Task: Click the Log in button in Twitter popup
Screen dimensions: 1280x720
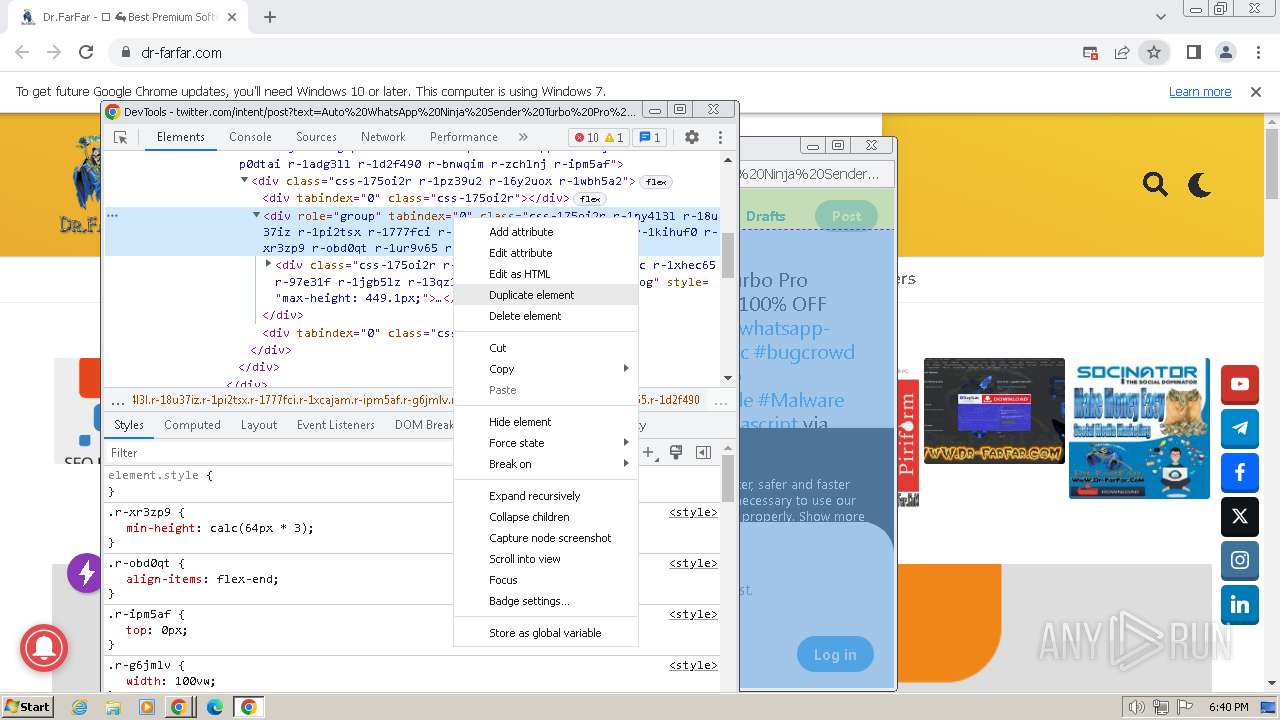Action: click(x=835, y=655)
